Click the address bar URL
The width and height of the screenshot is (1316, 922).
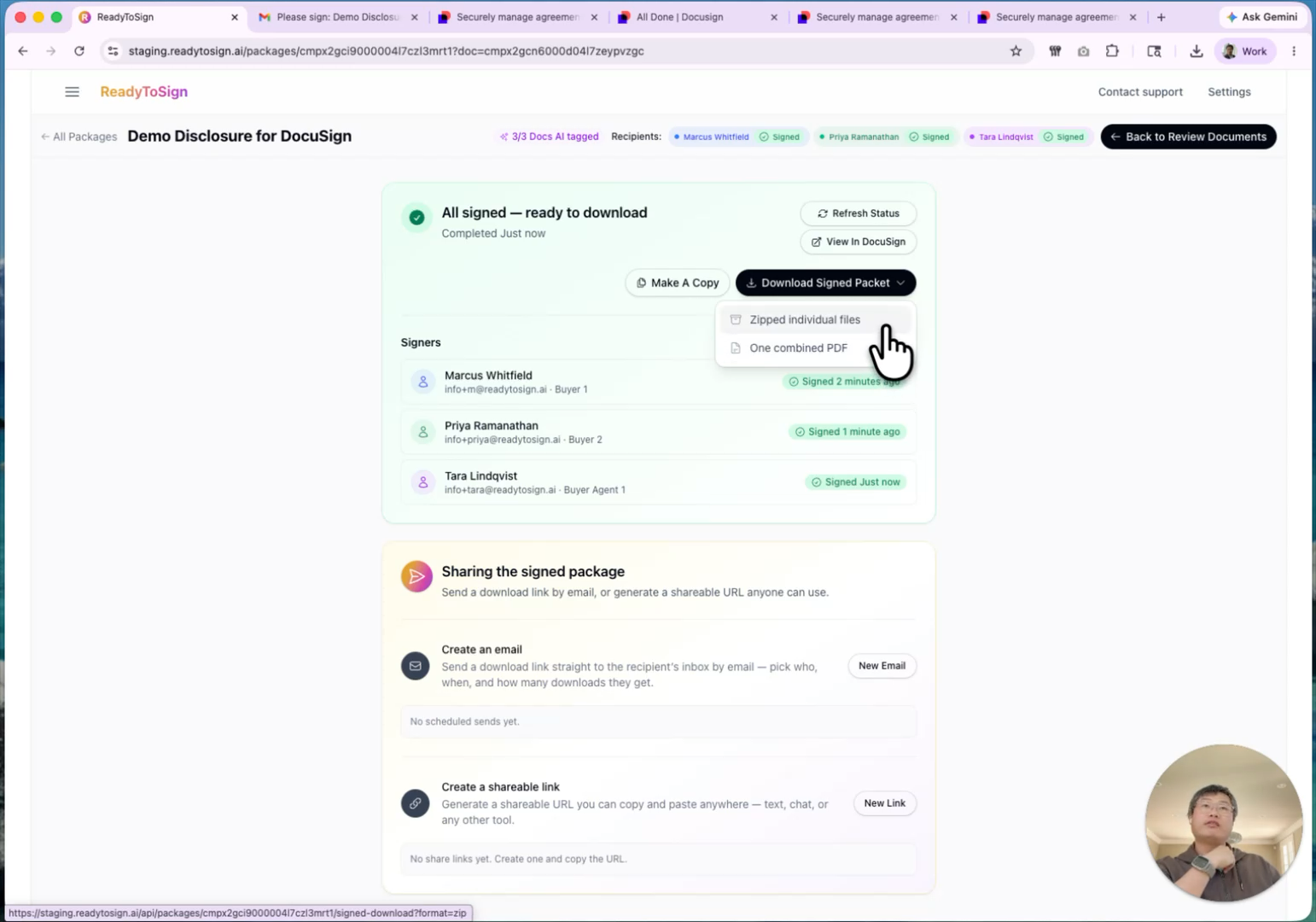pos(386,51)
